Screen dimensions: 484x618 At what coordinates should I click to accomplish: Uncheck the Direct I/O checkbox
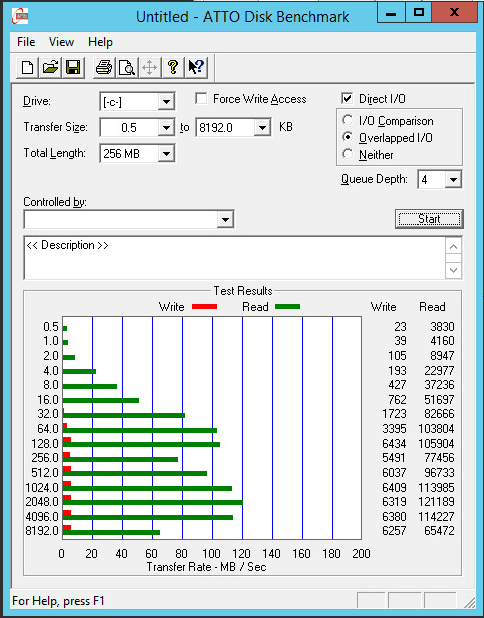[x=347, y=99]
